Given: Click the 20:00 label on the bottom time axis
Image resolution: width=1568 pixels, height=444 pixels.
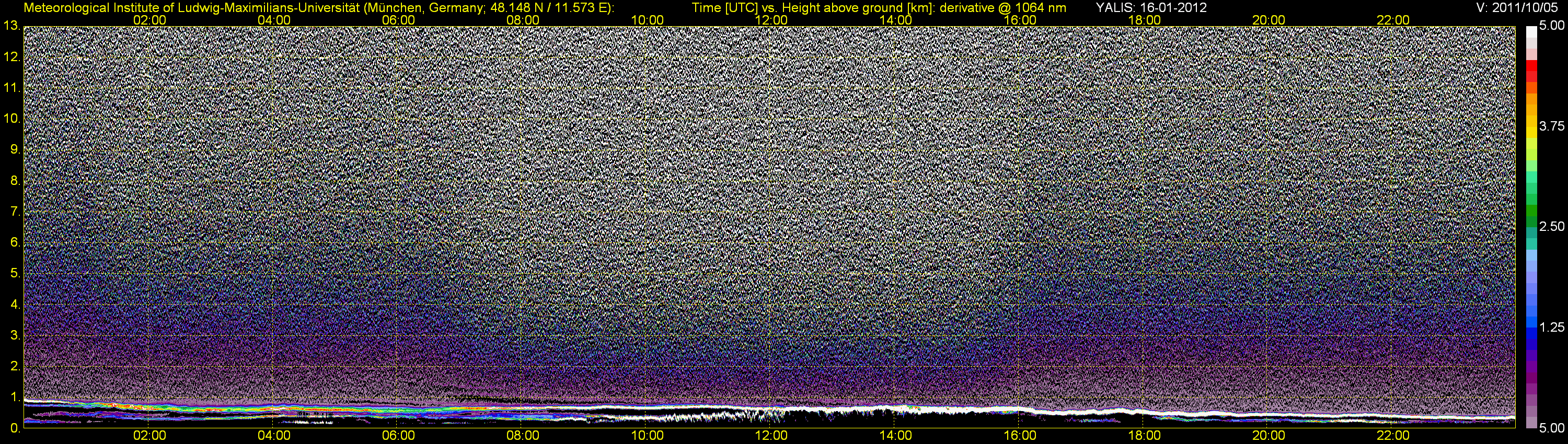Looking at the screenshot, I should click(x=1269, y=436).
